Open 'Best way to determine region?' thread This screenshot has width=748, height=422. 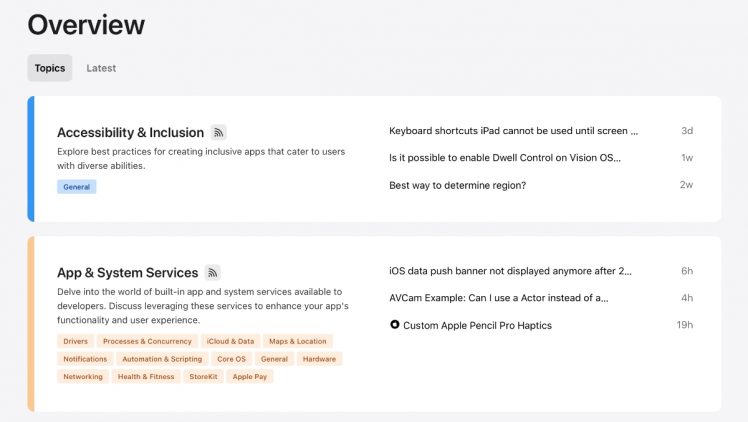(x=457, y=185)
